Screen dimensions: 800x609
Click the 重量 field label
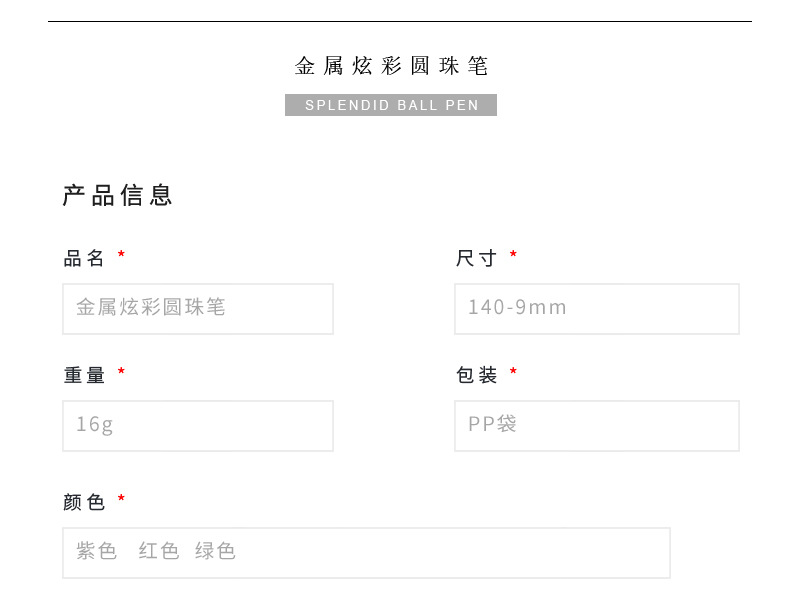click(x=84, y=375)
